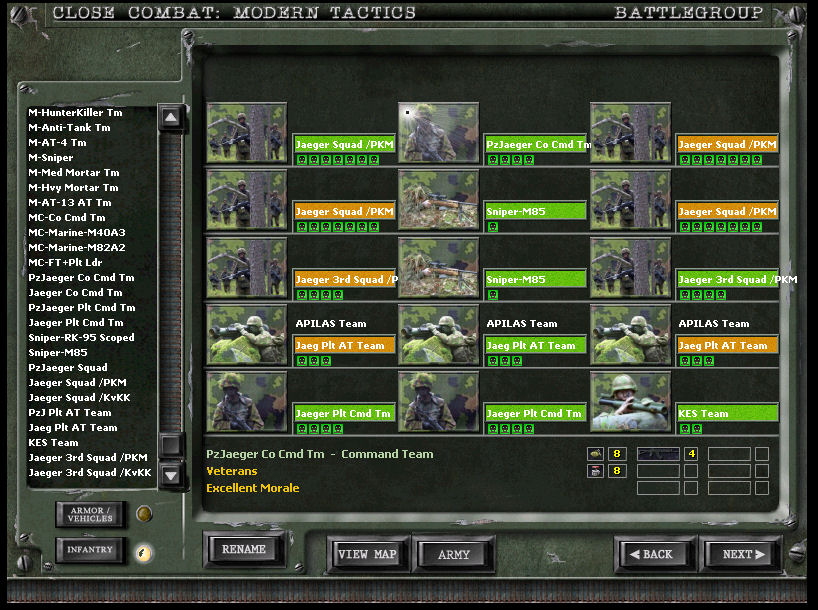Click the Excellent Morale text
The height and width of the screenshot is (610, 818).
pos(252,488)
